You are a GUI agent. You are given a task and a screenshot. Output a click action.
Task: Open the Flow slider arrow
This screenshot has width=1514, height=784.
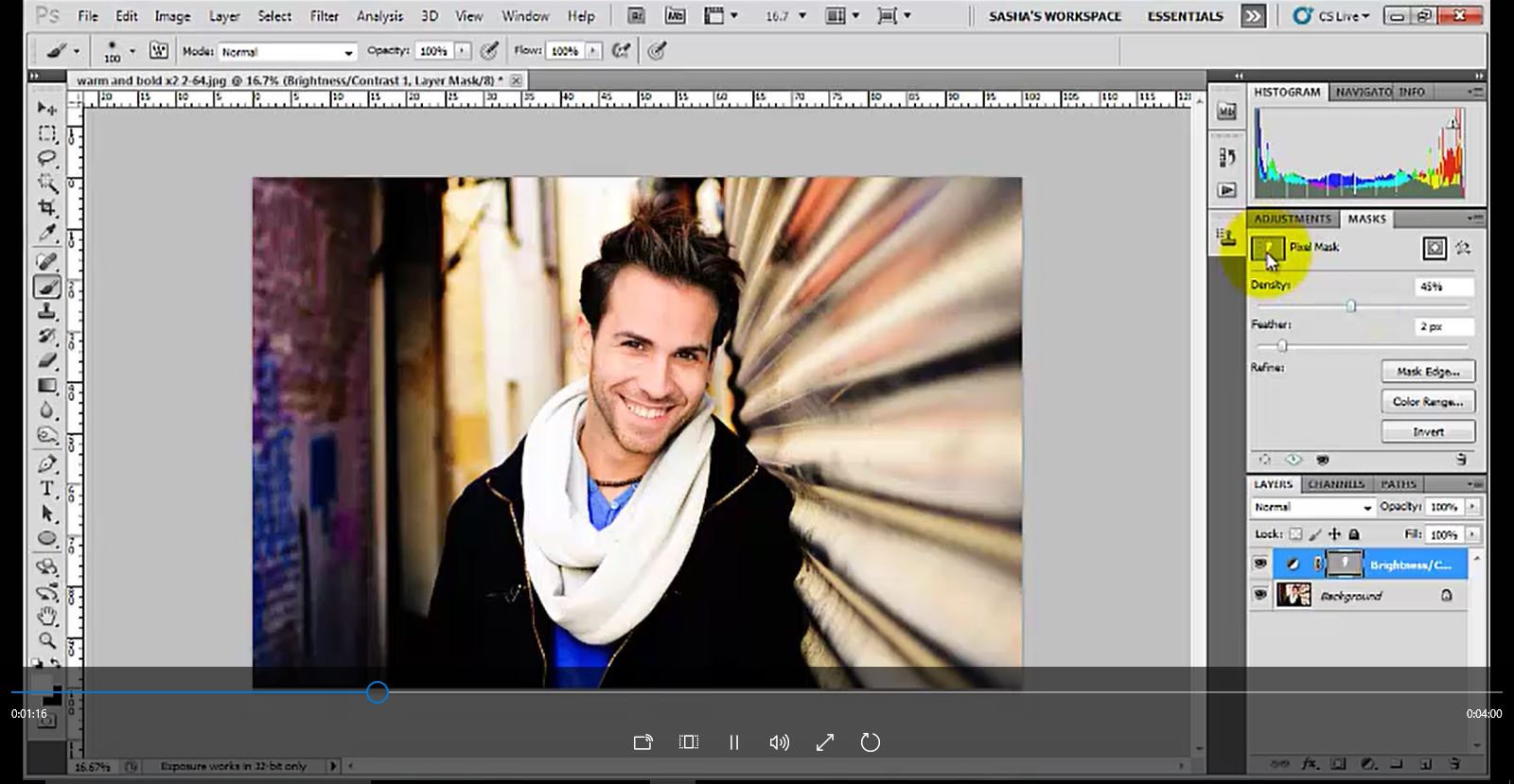(593, 51)
